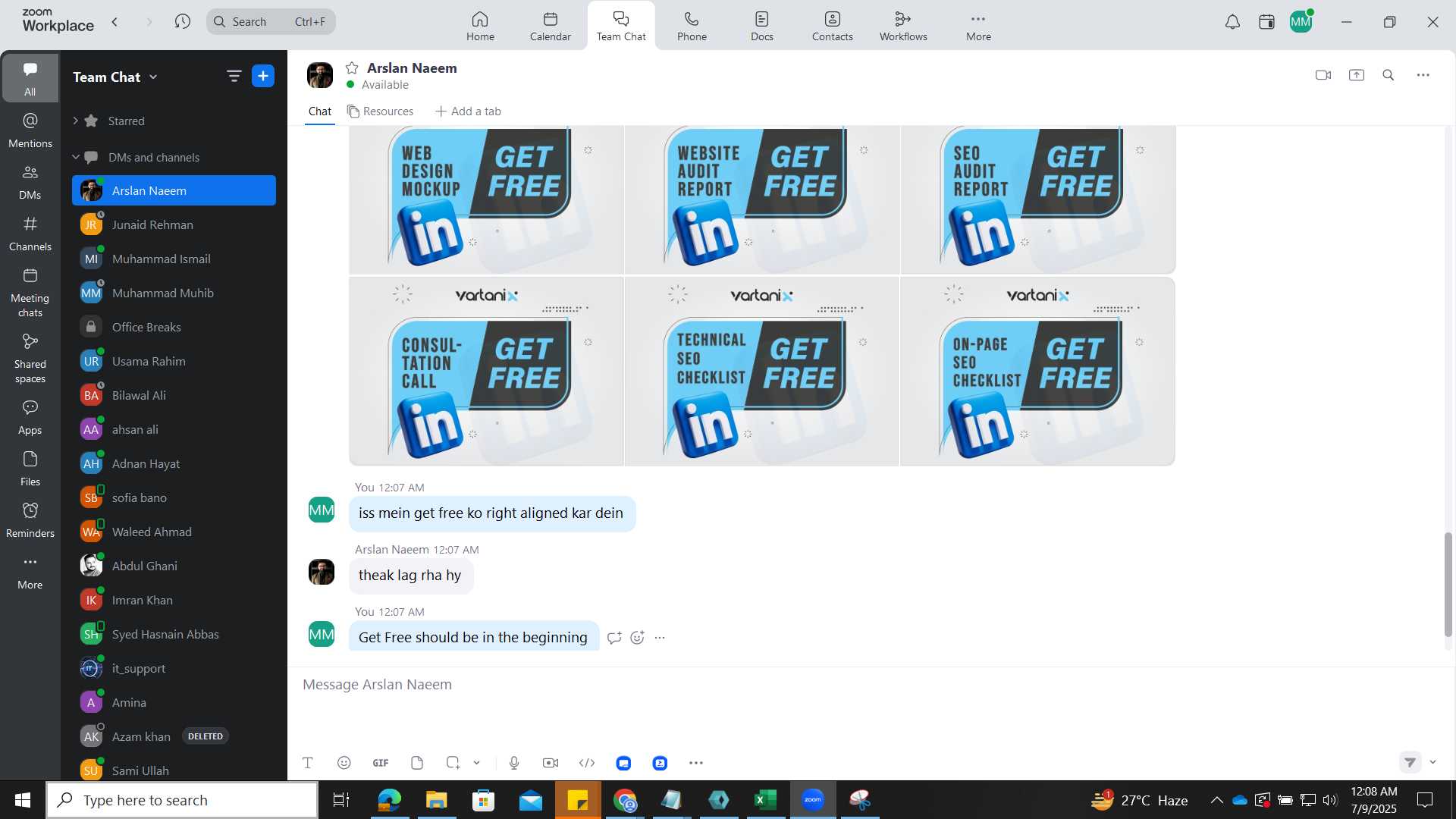Open the GIF picker
1456x819 pixels.
click(x=381, y=763)
